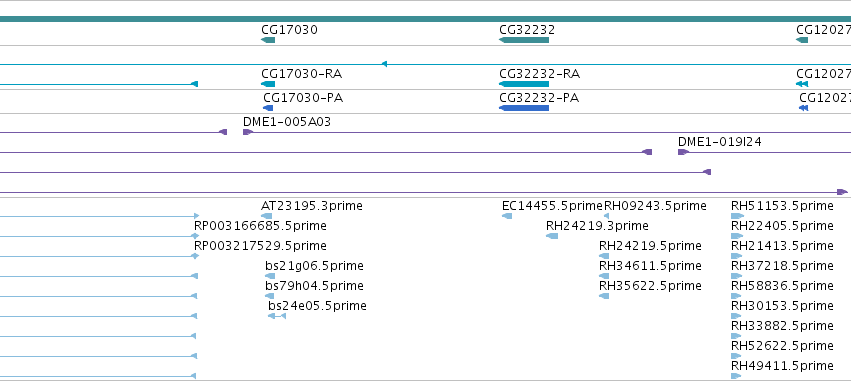
Task: Select the RH24219.3prime EST label
Action: coord(597,226)
